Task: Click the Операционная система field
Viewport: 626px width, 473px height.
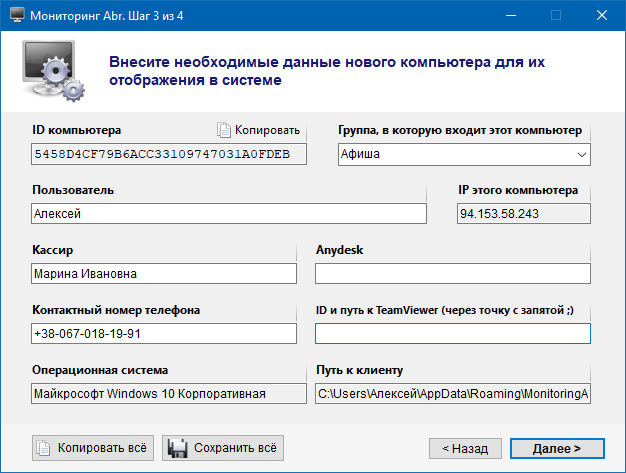Action: click(x=169, y=394)
